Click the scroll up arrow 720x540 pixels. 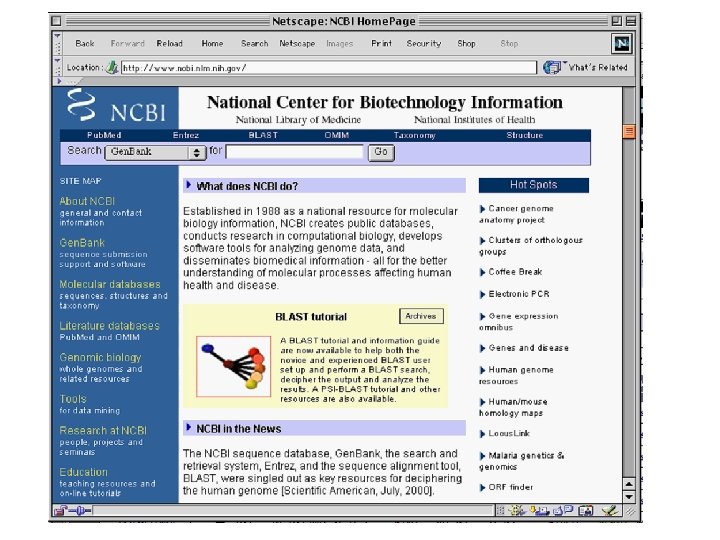(x=629, y=484)
